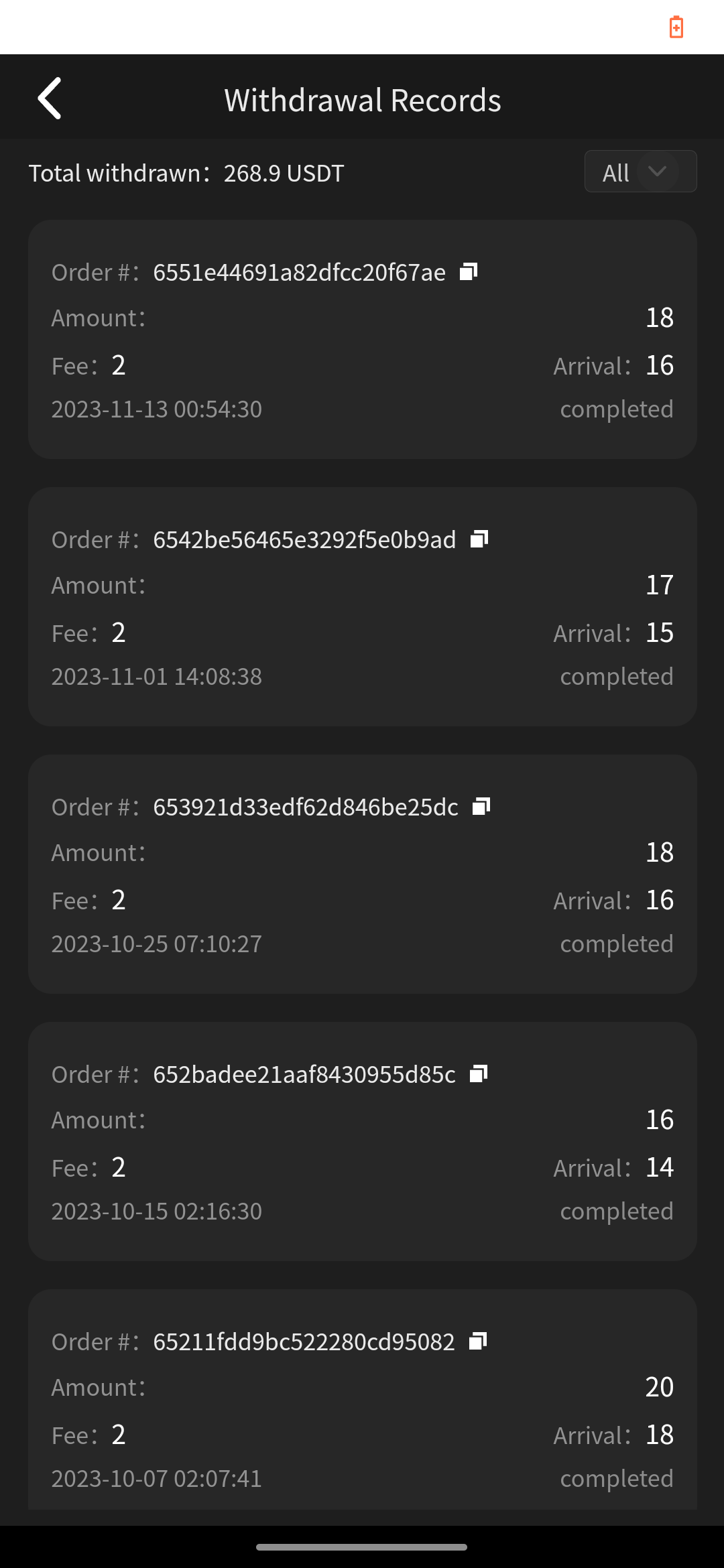This screenshot has width=724, height=1568.
Task: Open the All filter dropdown
Action: [x=640, y=172]
